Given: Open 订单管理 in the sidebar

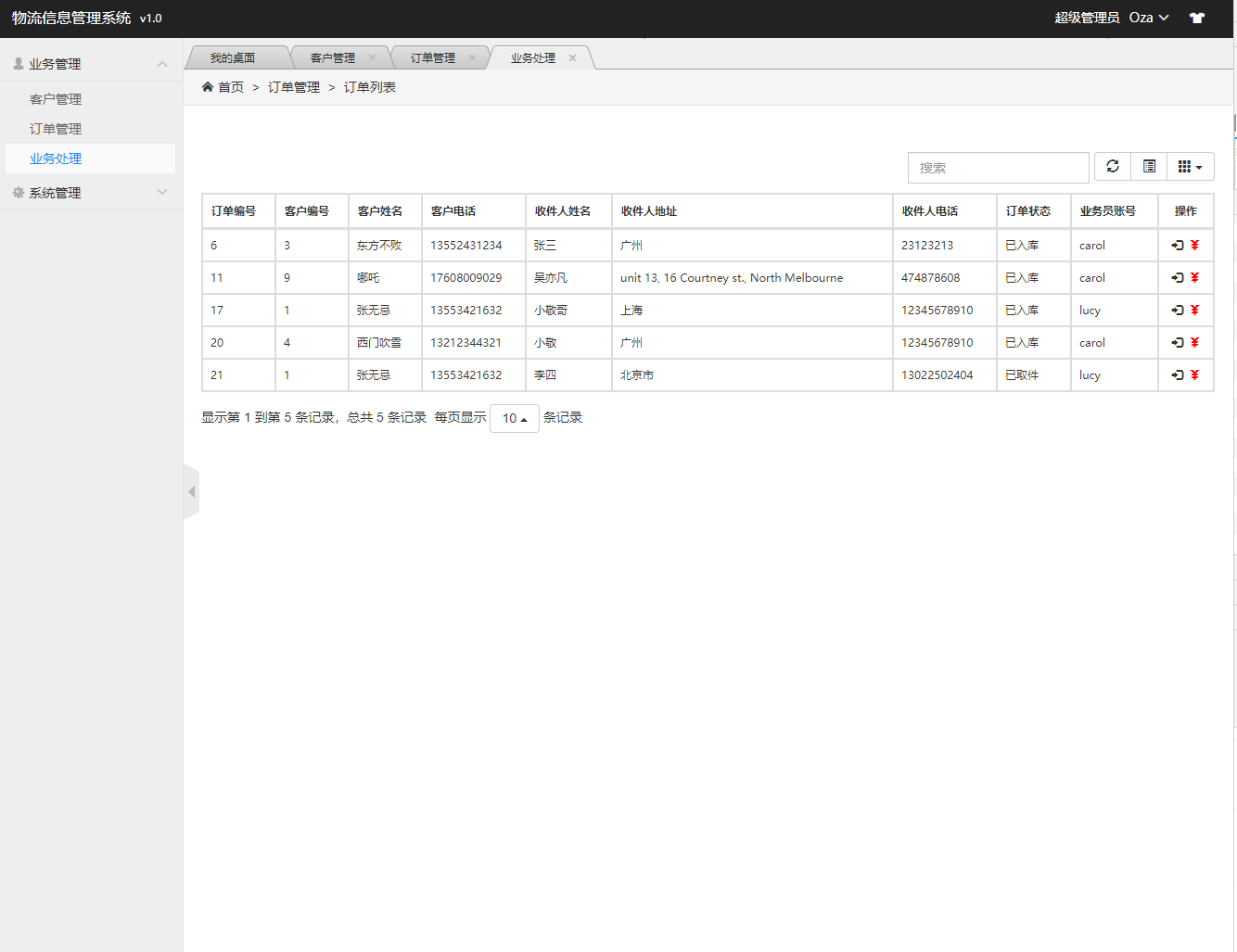Looking at the screenshot, I should click(56, 129).
